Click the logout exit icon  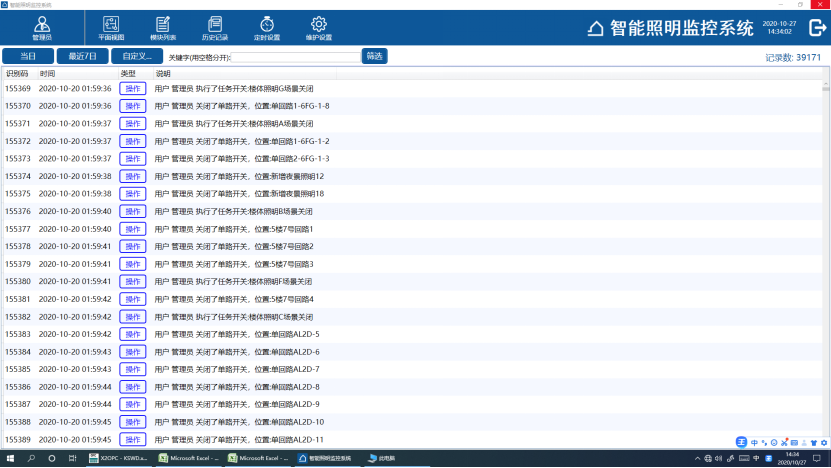(x=816, y=28)
